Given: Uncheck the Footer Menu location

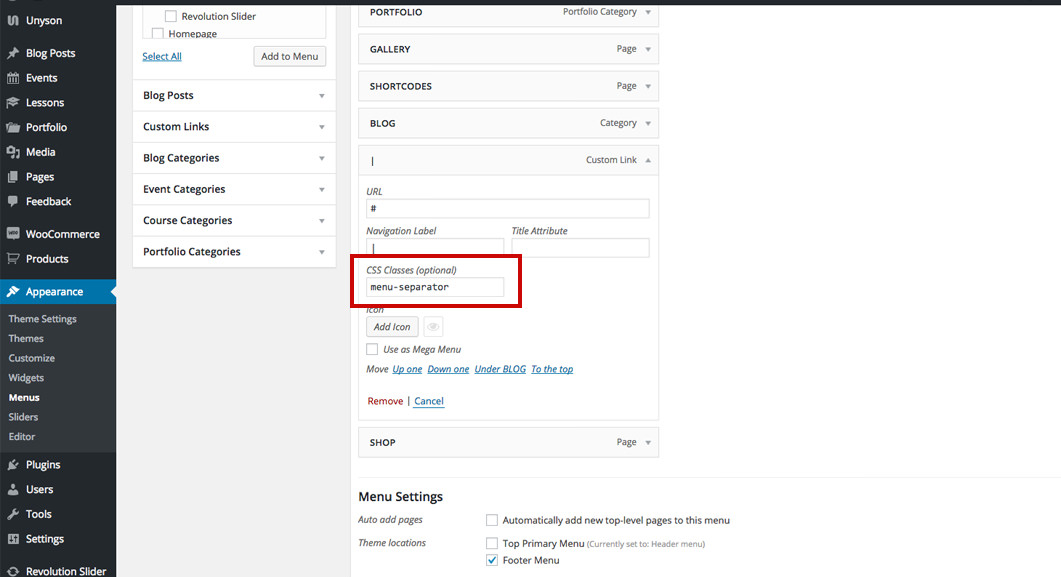Looking at the screenshot, I should click(492, 560).
